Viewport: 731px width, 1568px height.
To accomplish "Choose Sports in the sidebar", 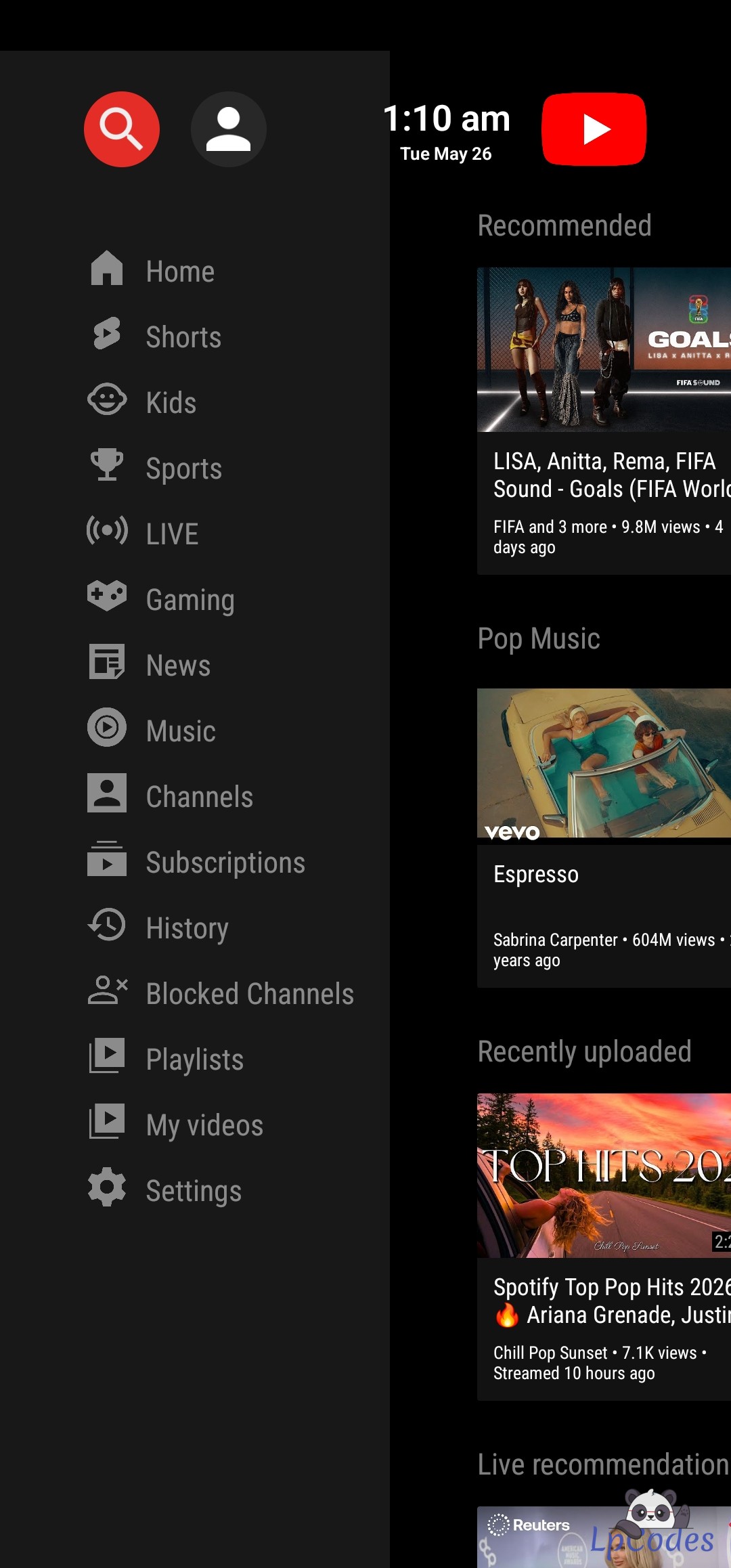I will (184, 469).
